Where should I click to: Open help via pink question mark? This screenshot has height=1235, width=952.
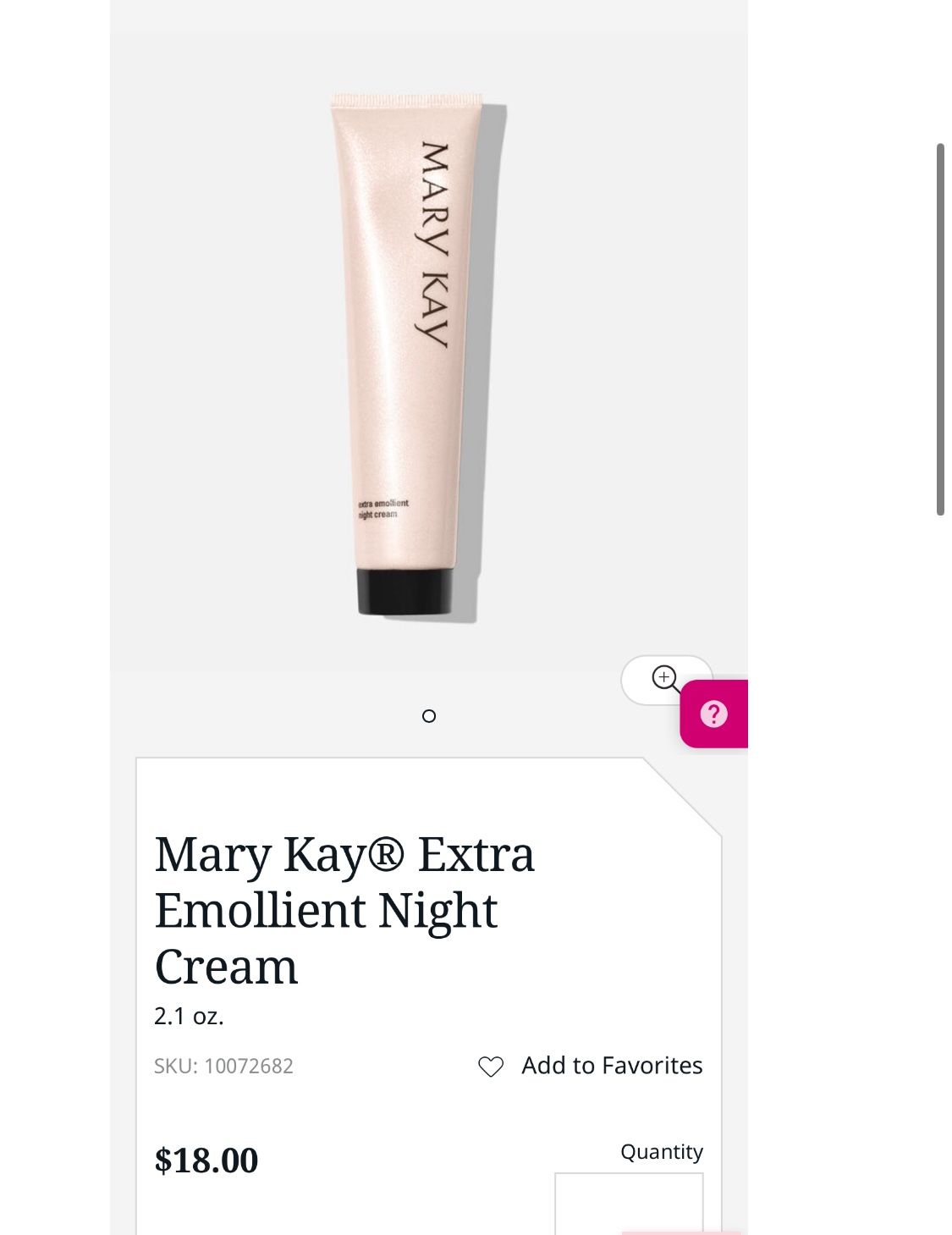coord(713,714)
